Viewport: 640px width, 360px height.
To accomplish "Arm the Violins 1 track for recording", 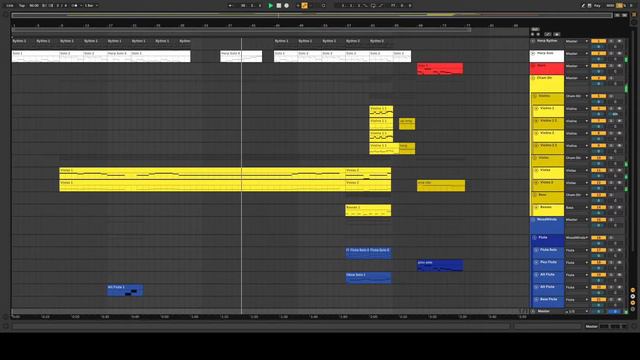I will 619,109.
